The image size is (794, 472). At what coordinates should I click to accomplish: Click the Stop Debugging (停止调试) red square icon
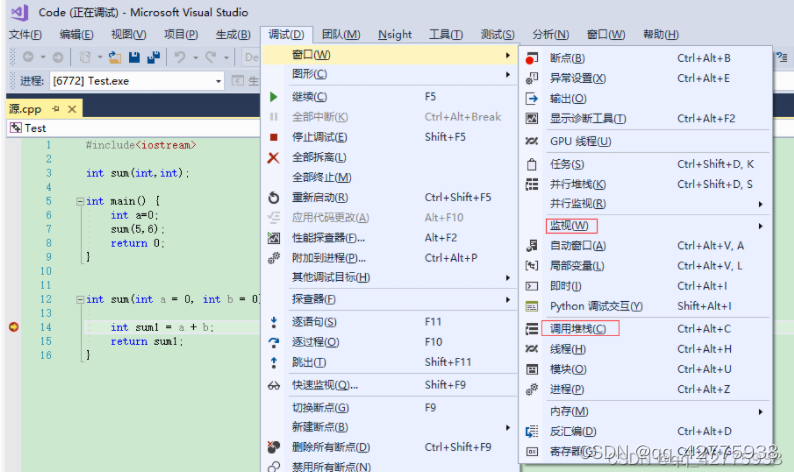click(x=273, y=137)
